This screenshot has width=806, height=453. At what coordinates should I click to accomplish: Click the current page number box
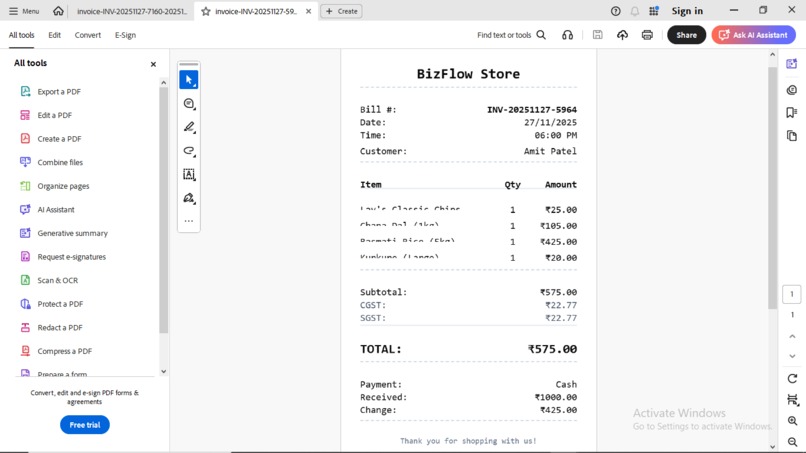(x=792, y=294)
